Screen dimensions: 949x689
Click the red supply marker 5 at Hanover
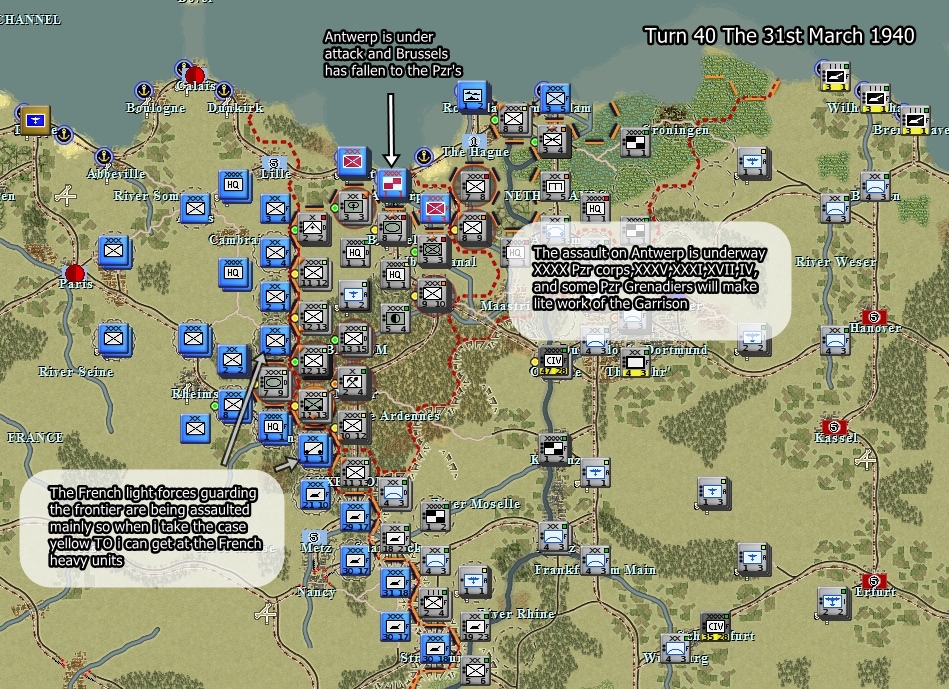click(x=873, y=317)
